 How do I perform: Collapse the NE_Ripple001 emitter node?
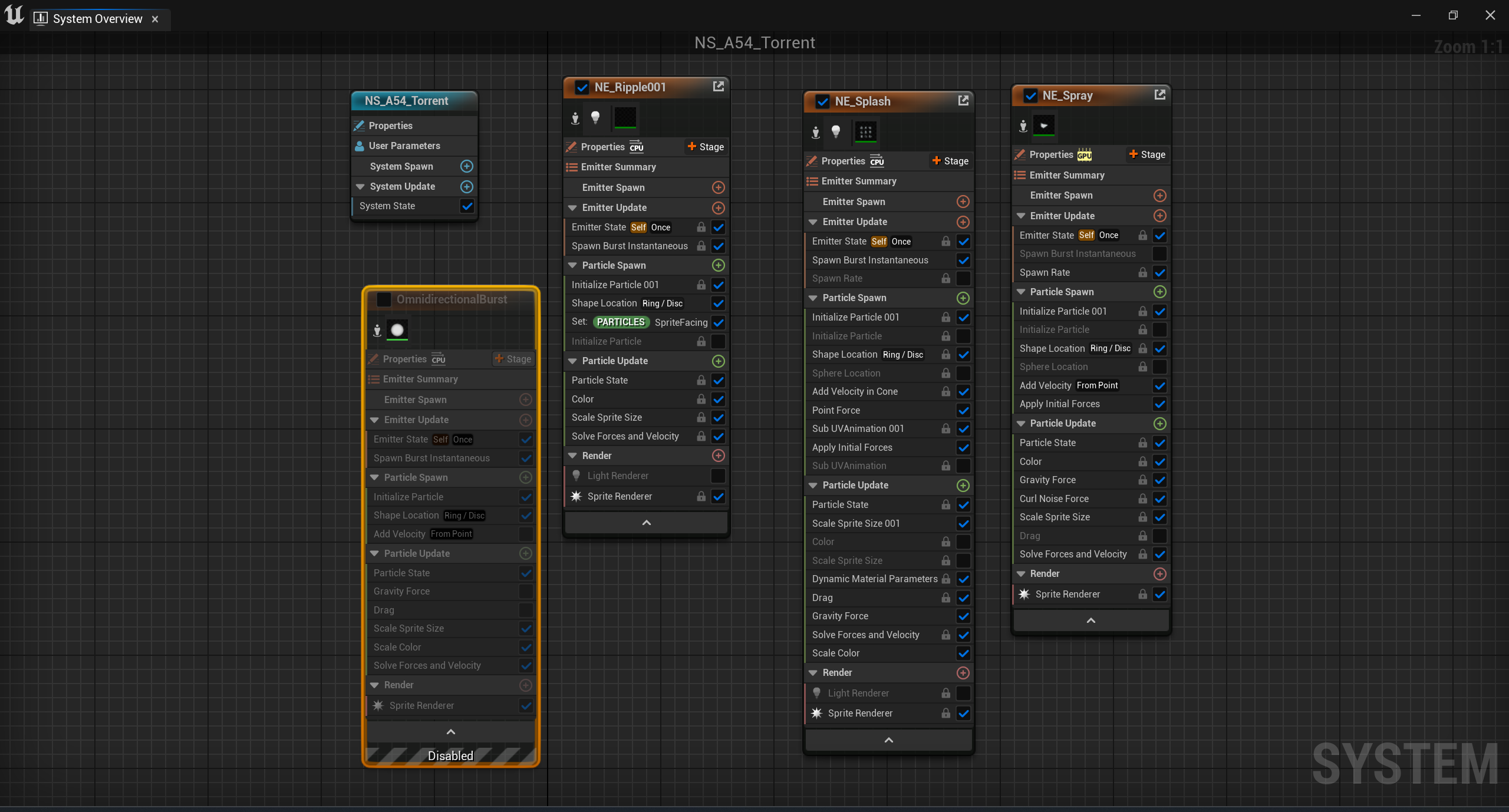pyautogui.click(x=646, y=523)
